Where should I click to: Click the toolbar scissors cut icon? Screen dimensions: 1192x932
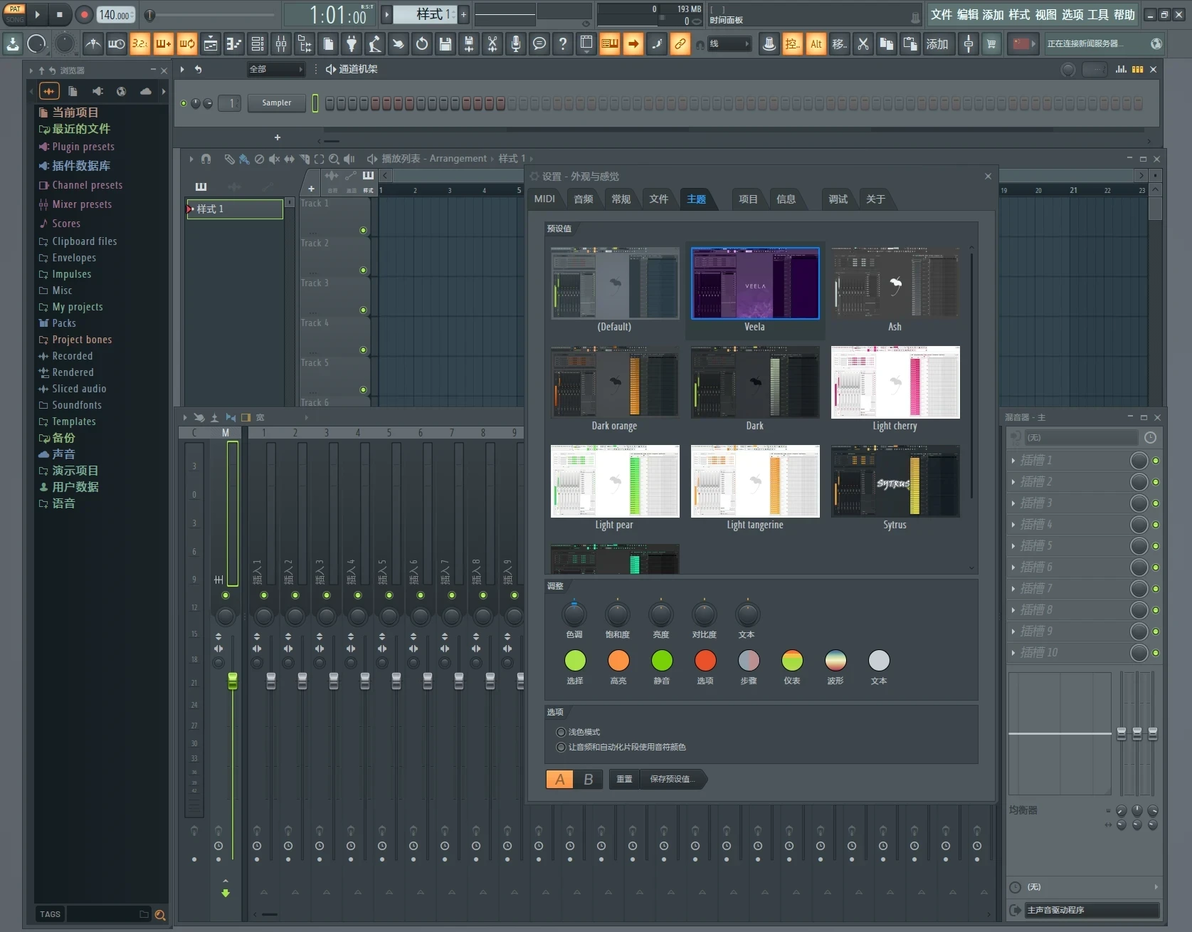point(863,44)
